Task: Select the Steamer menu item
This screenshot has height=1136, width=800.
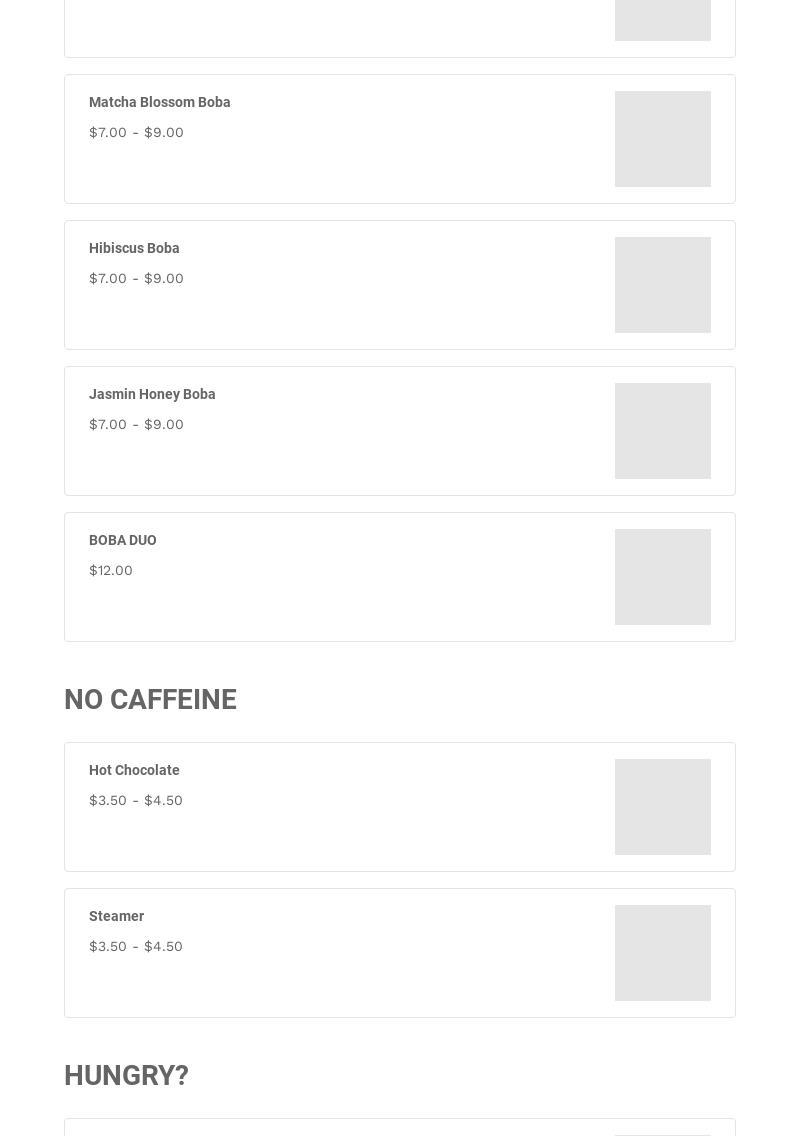Action: click(117, 916)
